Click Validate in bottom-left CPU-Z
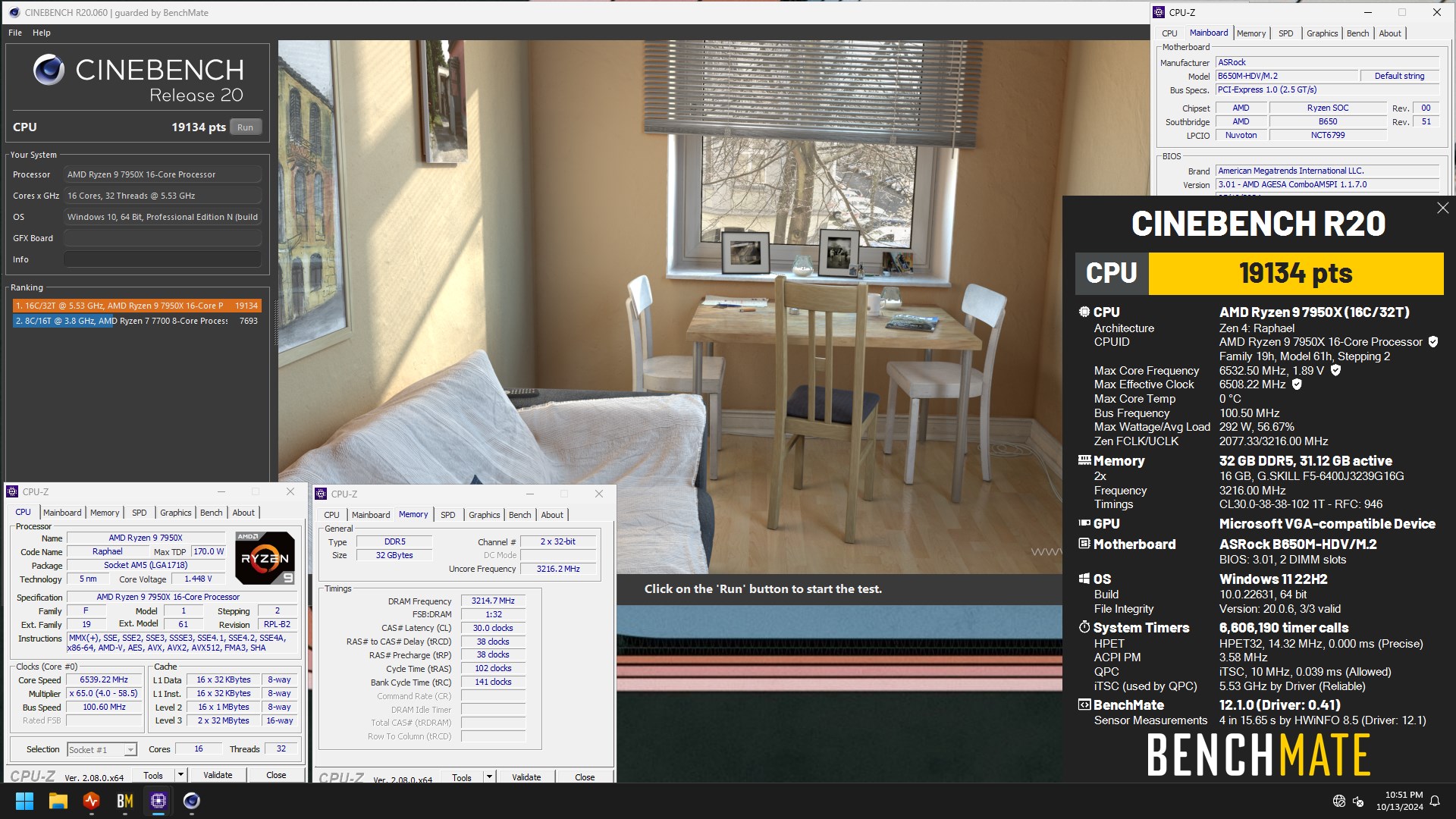 pyautogui.click(x=218, y=775)
